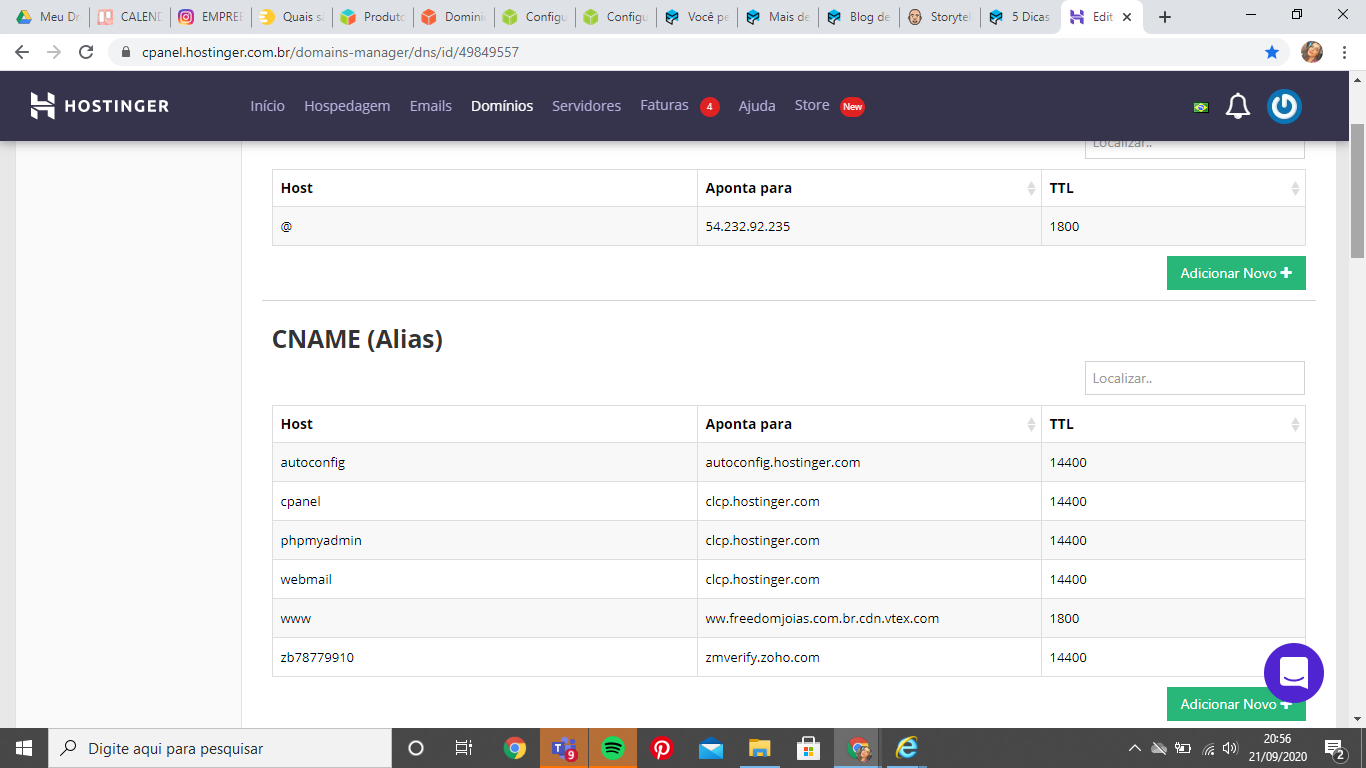Bookmark page with the star icon
The height and width of the screenshot is (768, 1366).
(x=1272, y=52)
